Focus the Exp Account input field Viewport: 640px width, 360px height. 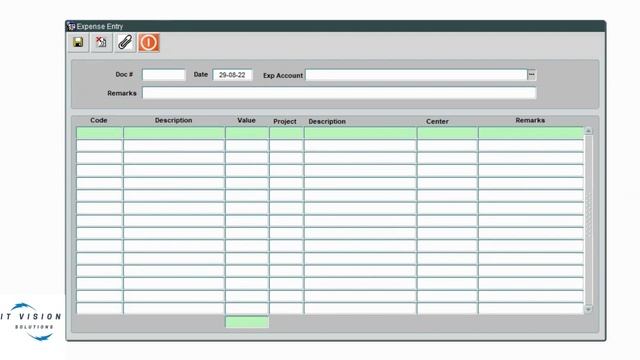[x=416, y=75]
